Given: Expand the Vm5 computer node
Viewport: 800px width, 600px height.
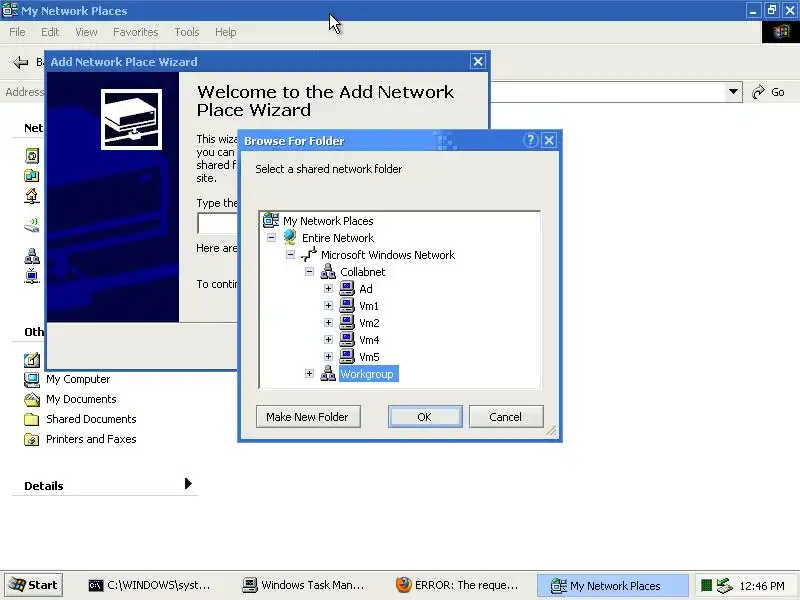Looking at the screenshot, I should coord(328,356).
